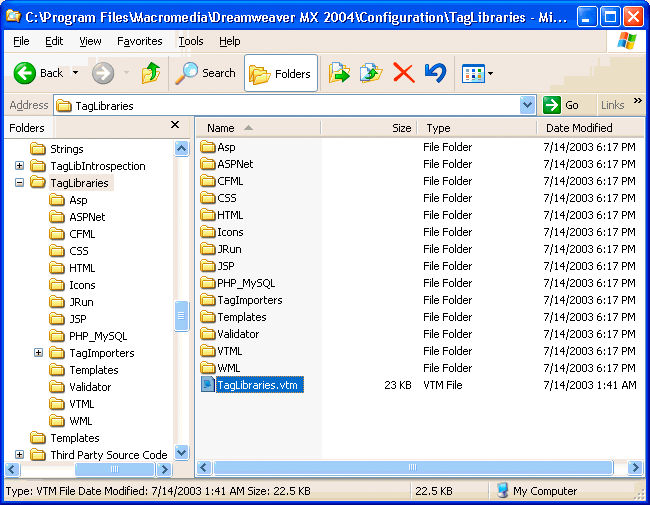This screenshot has width=650, height=505.
Task: Select the Validator folder in the tree
Action: [80, 387]
